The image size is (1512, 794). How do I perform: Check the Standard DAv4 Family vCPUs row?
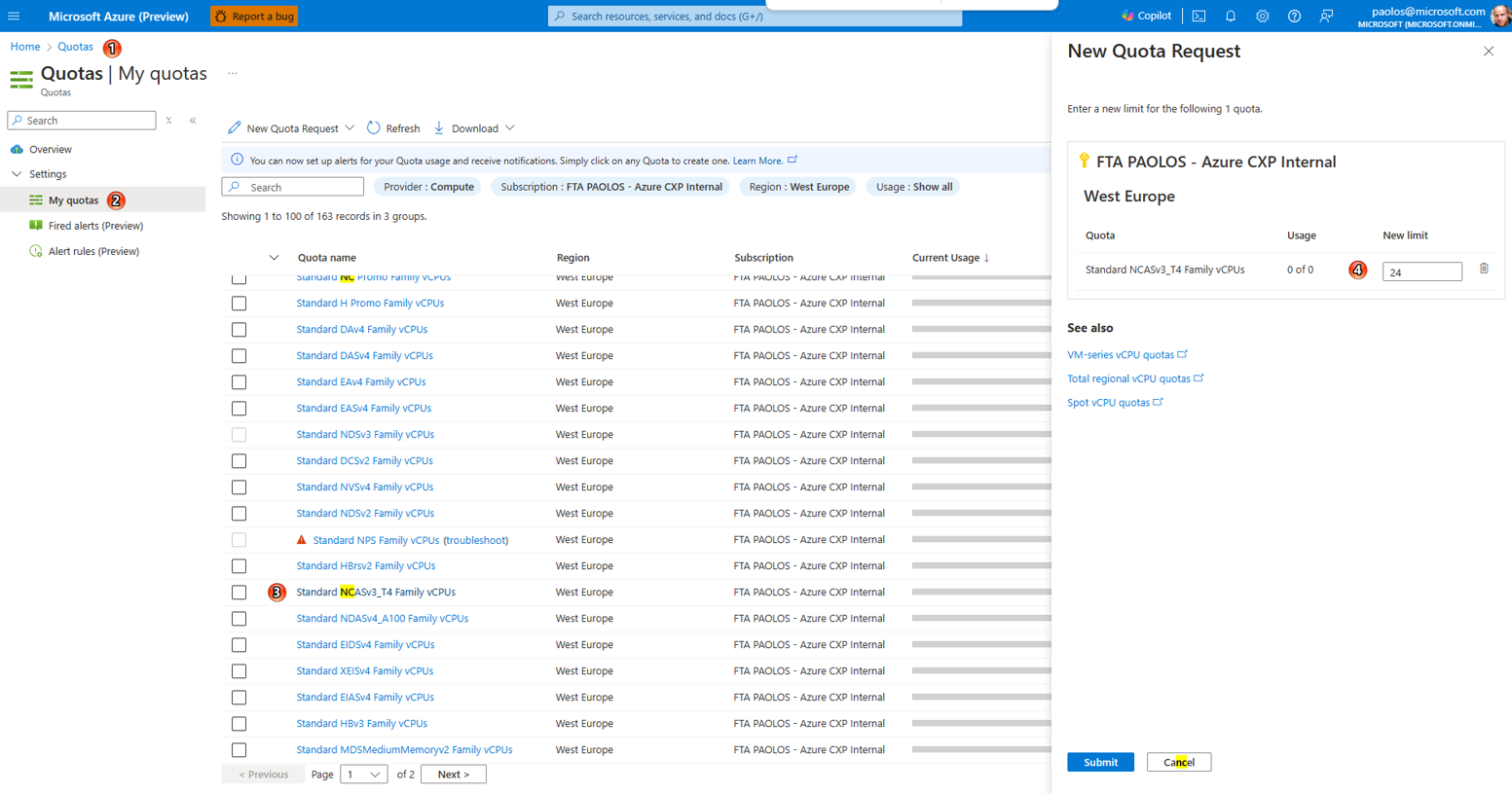(x=239, y=330)
